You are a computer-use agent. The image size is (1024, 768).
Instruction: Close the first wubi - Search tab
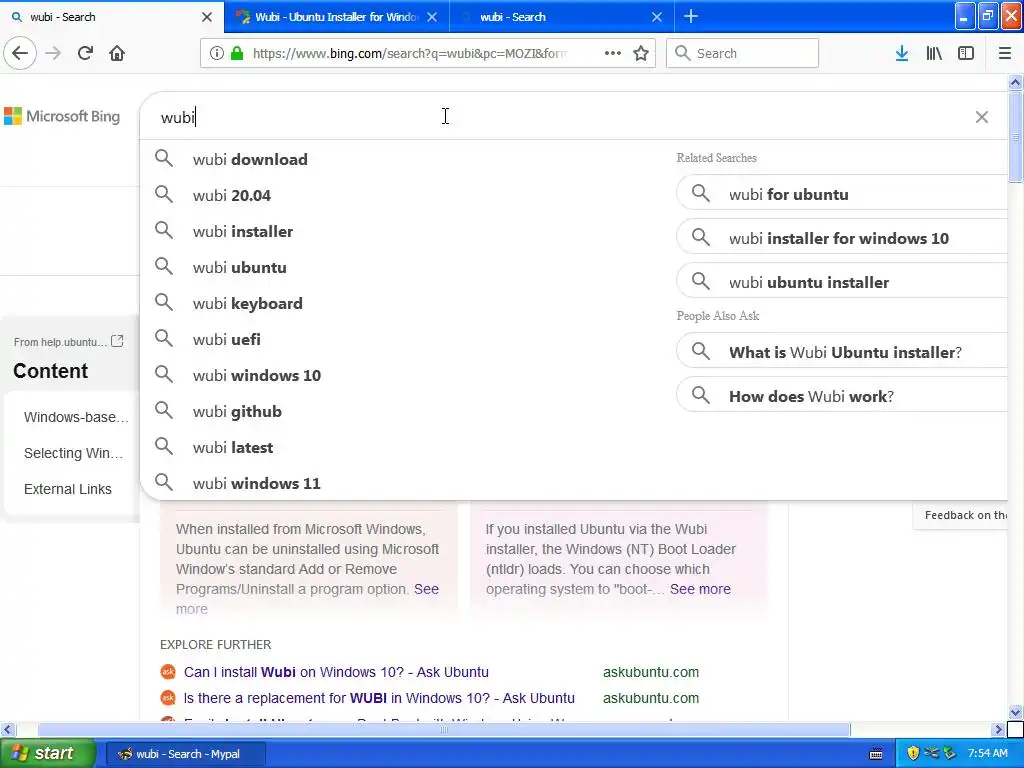[207, 17]
